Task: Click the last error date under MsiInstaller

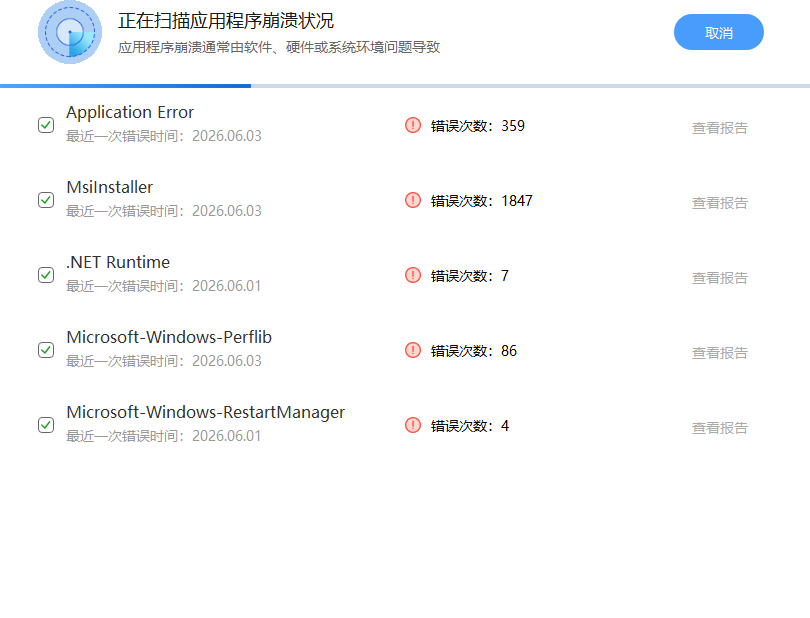Action: coord(164,211)
